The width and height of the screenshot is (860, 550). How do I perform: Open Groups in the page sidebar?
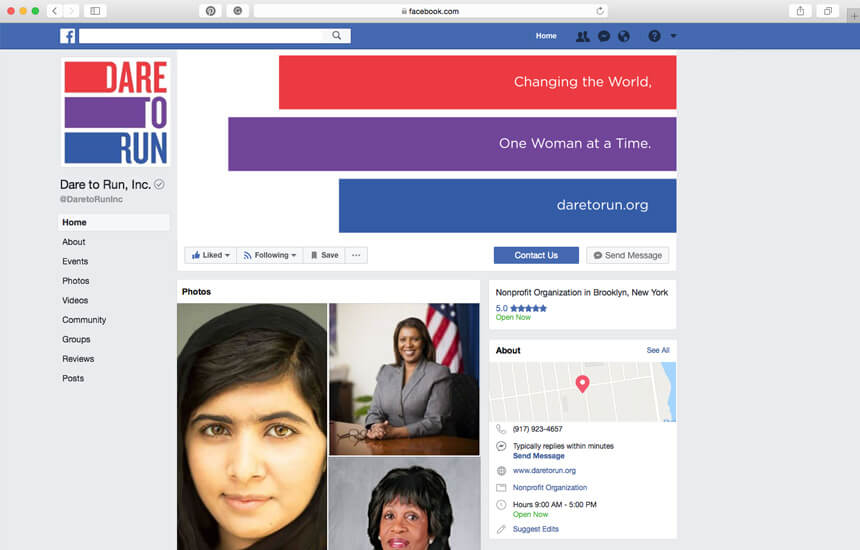76,339
